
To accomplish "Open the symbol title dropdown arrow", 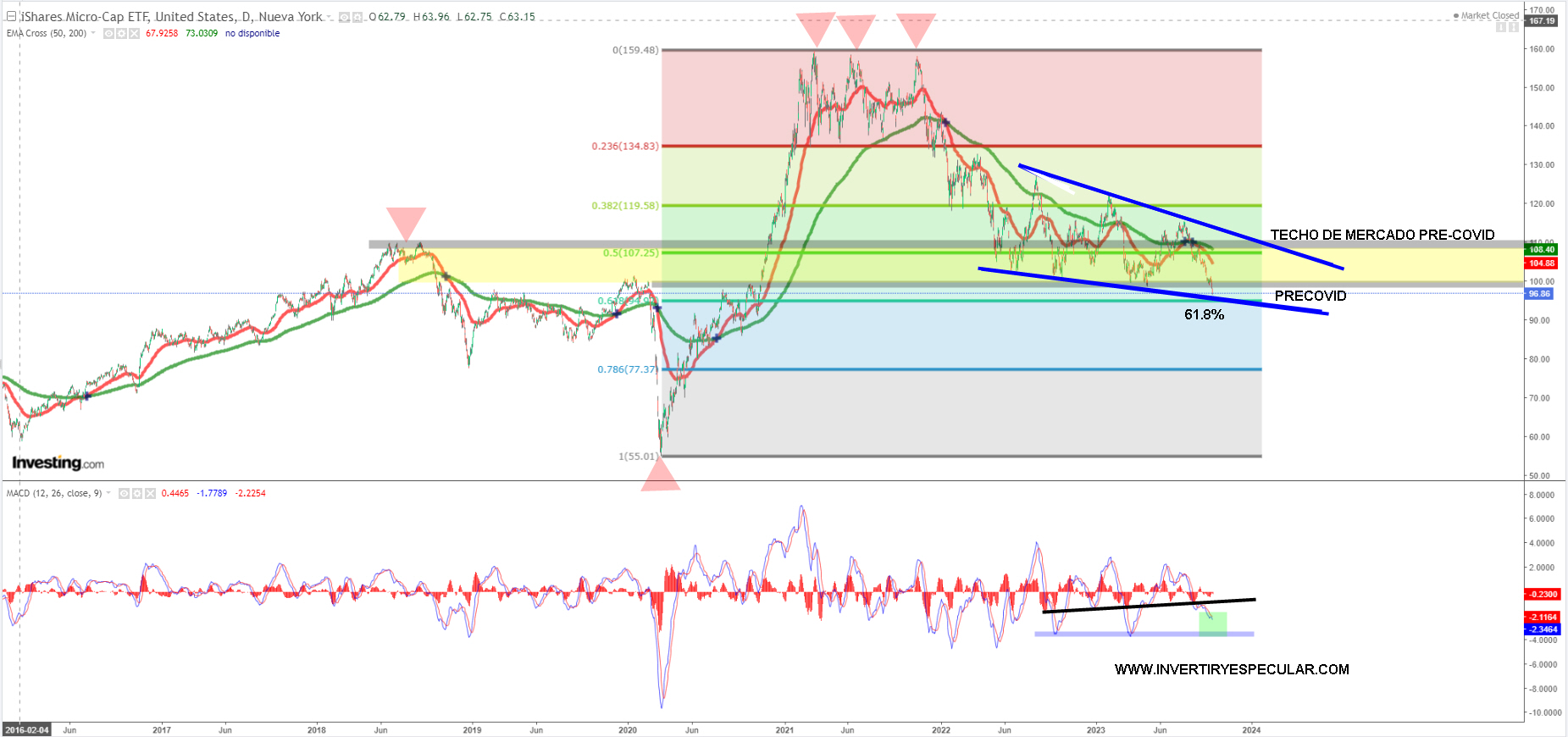I will pyautogui.click(x=330, y=17).
